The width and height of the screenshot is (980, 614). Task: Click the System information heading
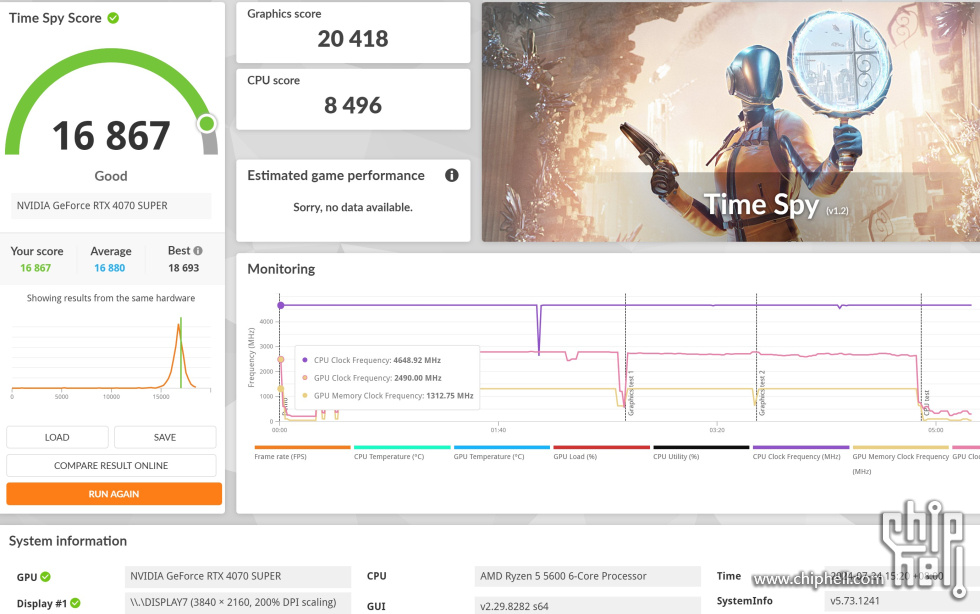[68, 541]
